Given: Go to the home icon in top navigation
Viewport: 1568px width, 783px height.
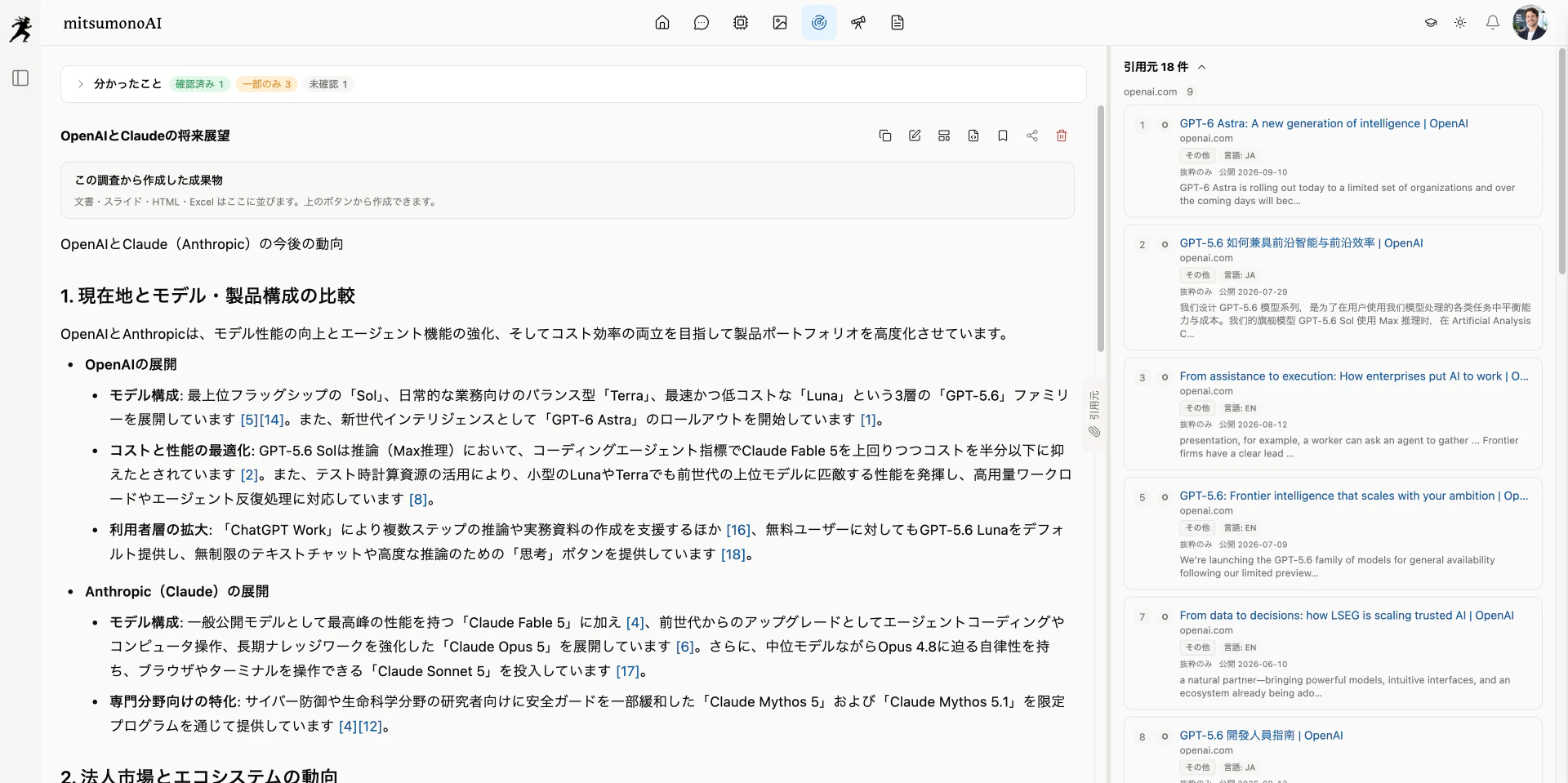Looking at the screenshot, I should click(x=662, y=23).
